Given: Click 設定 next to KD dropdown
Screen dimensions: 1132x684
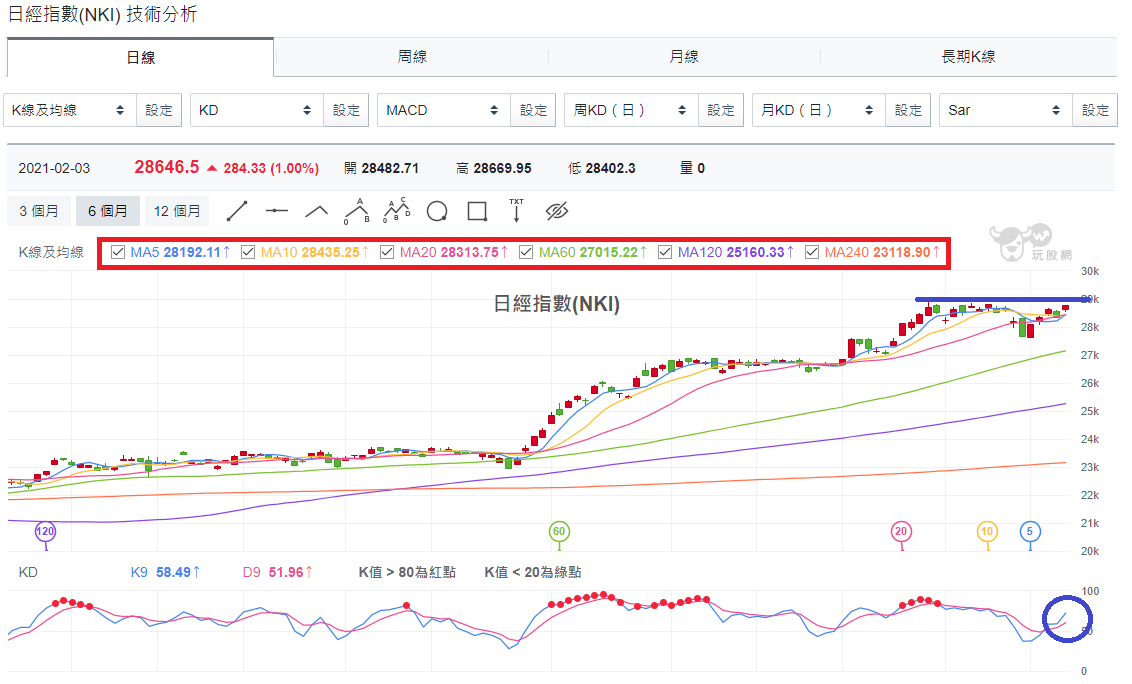Looking at the screenshot, I should pyautogui.click(x=346, y=111).
